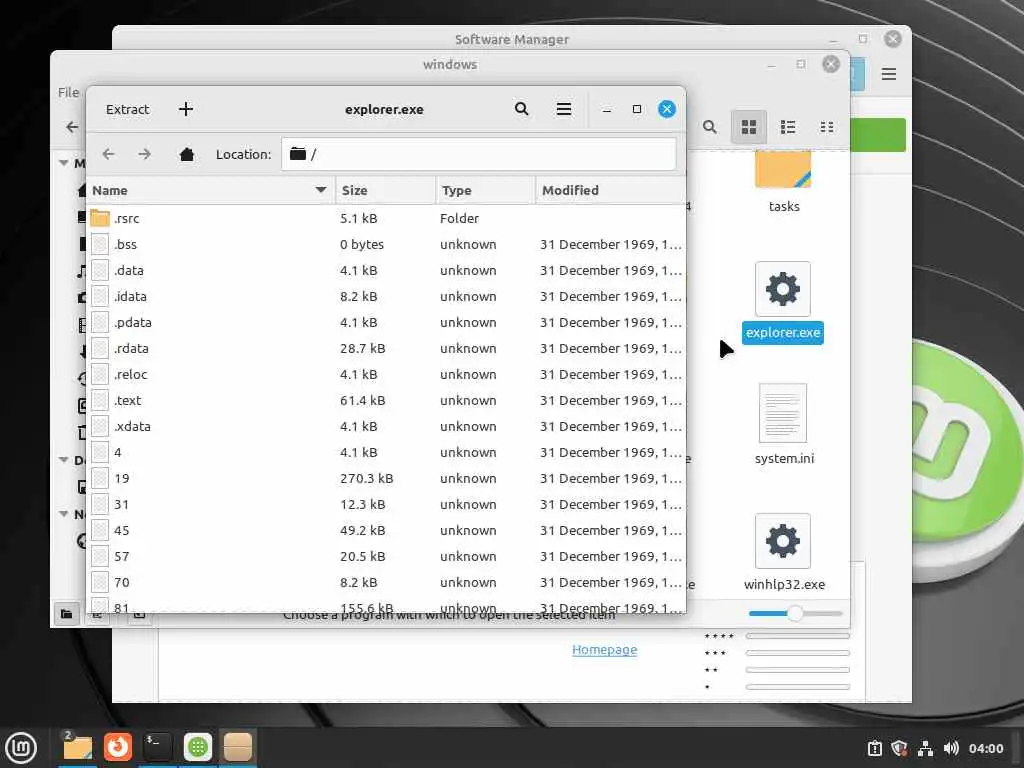
Task: Select the file named 45
Action: tap(386, 530)
